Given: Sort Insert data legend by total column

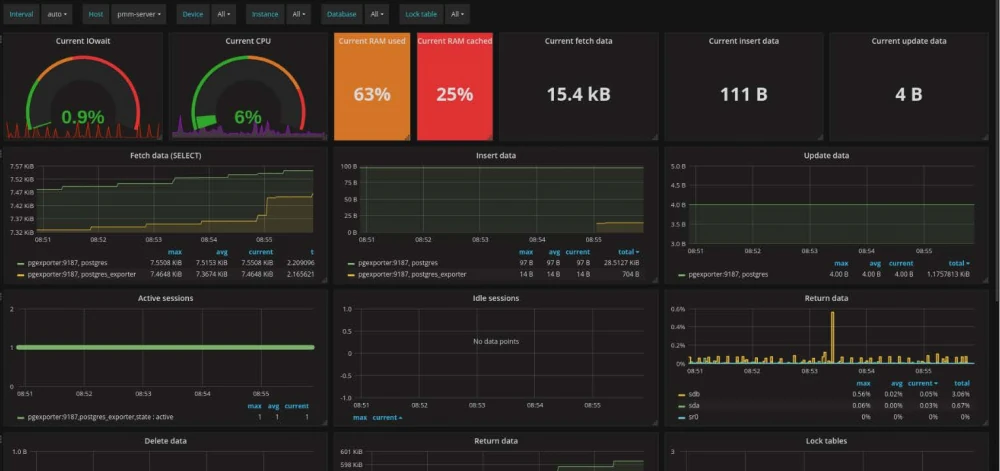Looking at the screenshot, I should pos(629,252).
